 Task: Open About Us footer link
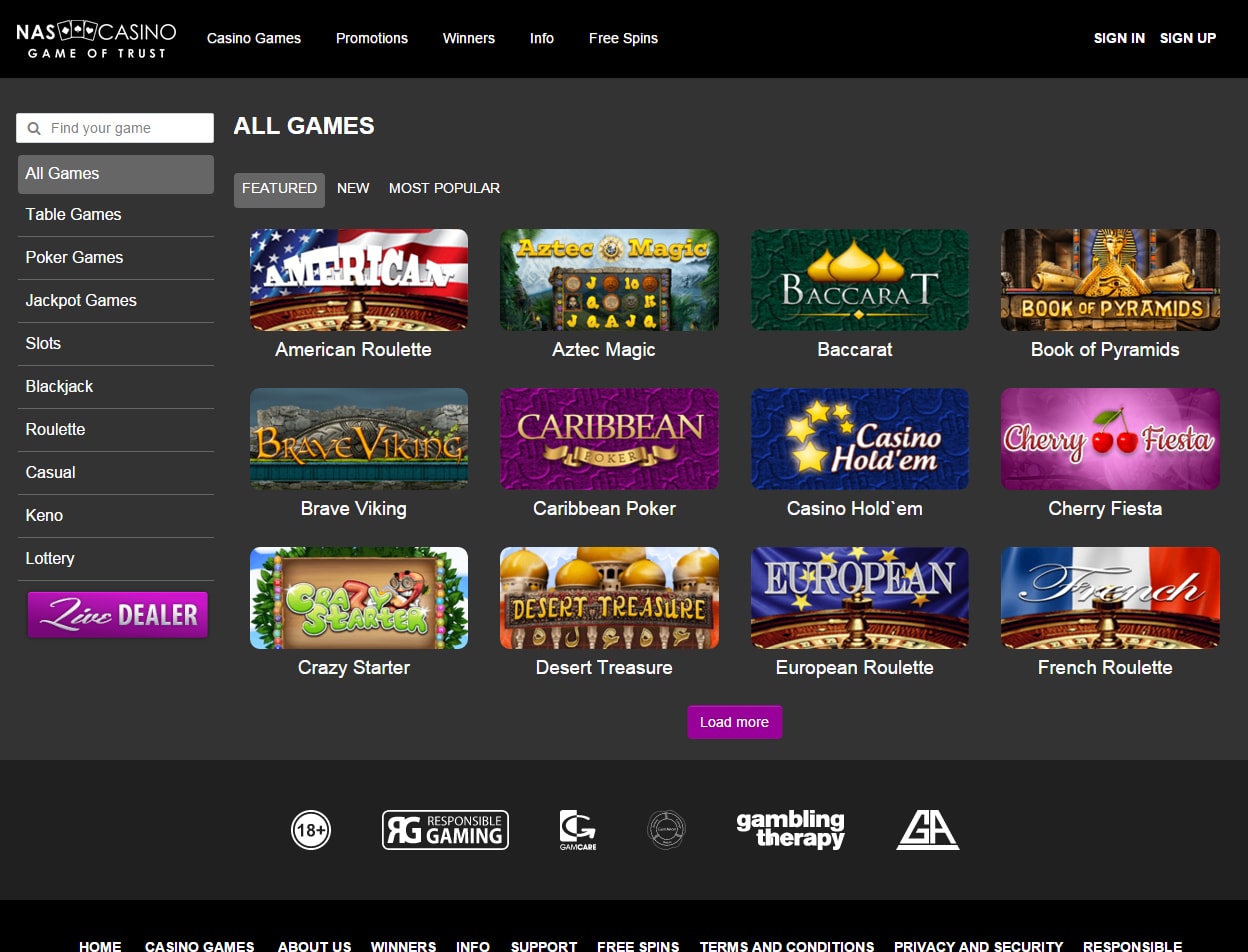coord(314,946)
